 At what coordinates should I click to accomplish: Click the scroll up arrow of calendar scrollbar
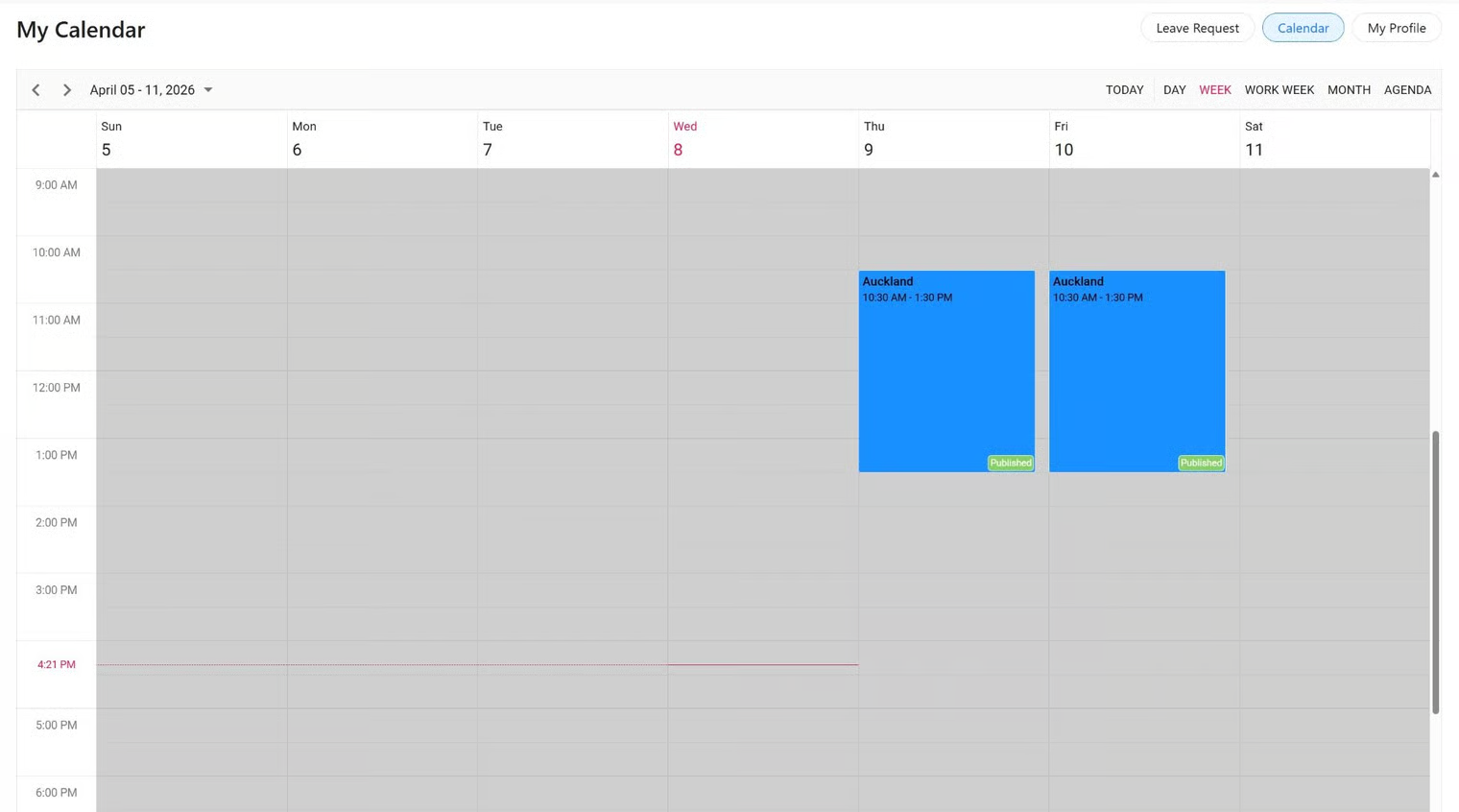tap(1435, 175)
